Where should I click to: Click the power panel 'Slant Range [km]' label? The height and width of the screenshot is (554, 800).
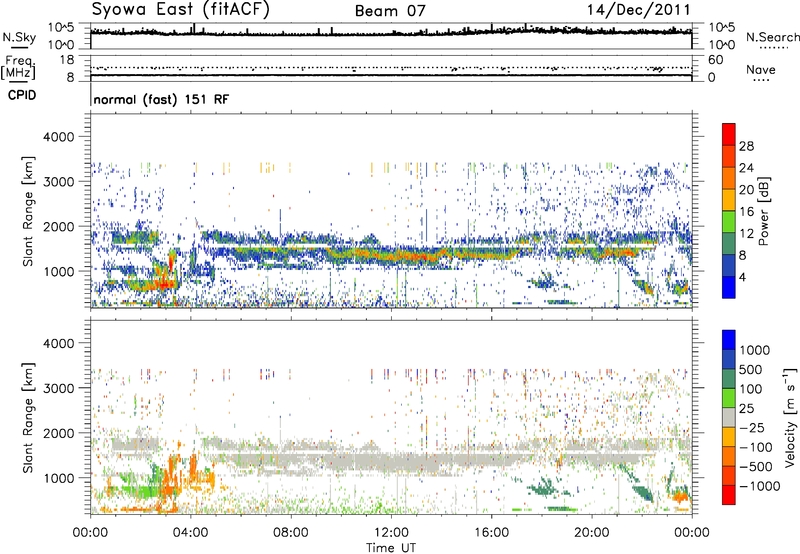(28, 211)
